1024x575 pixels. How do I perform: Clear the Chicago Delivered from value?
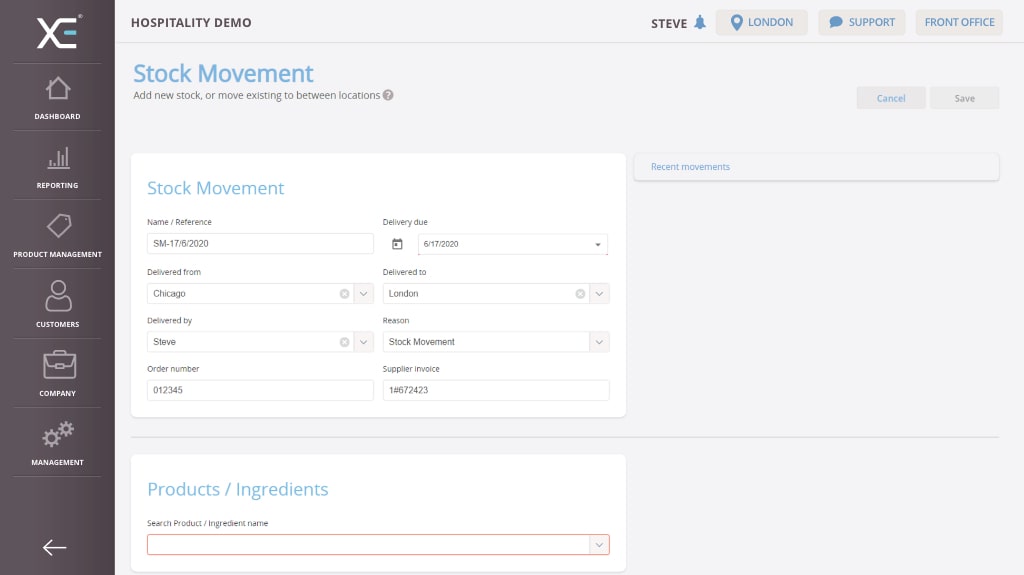click(x=344, y=294)
